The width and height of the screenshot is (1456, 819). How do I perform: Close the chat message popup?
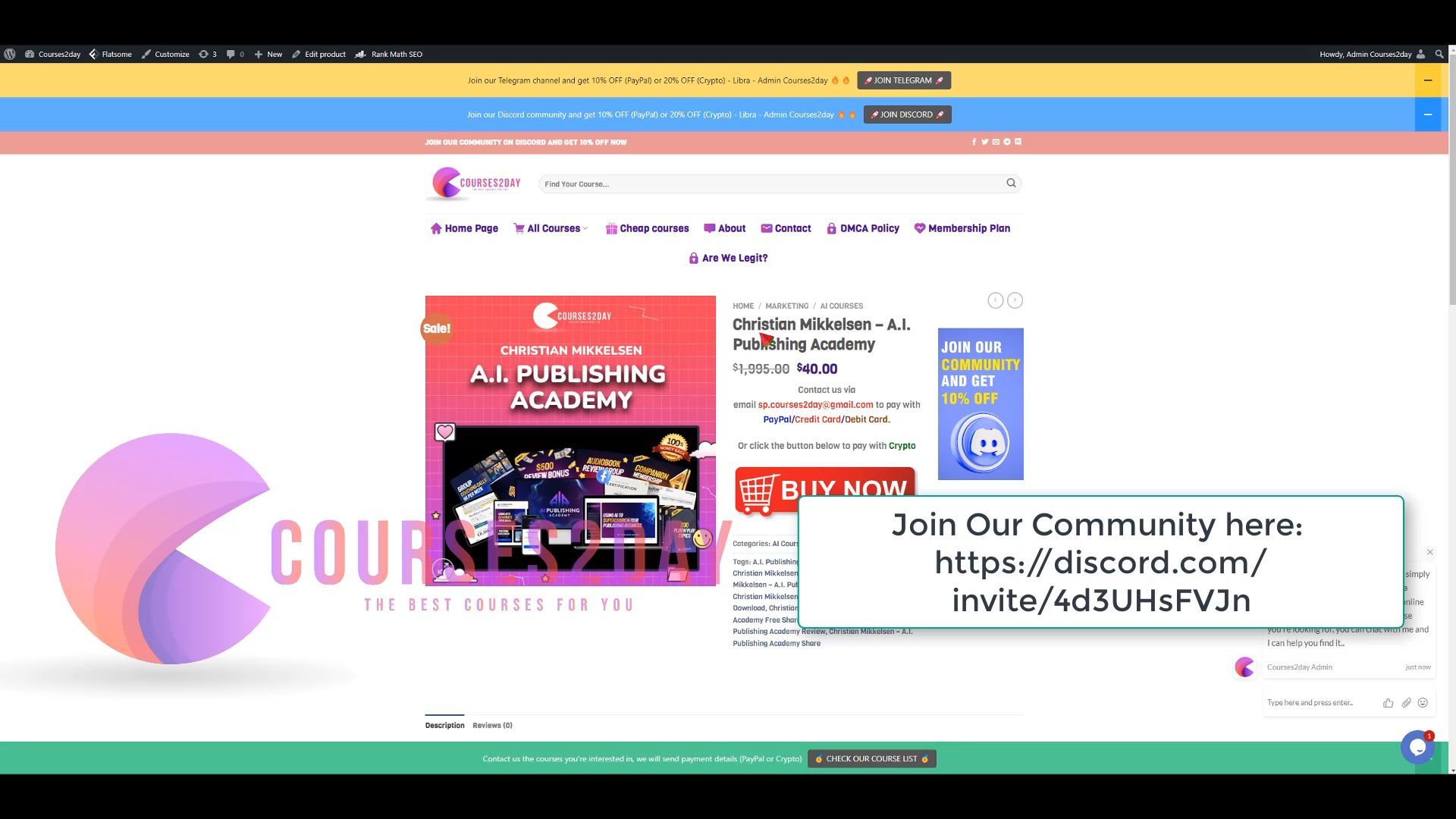coord(1430,552)
